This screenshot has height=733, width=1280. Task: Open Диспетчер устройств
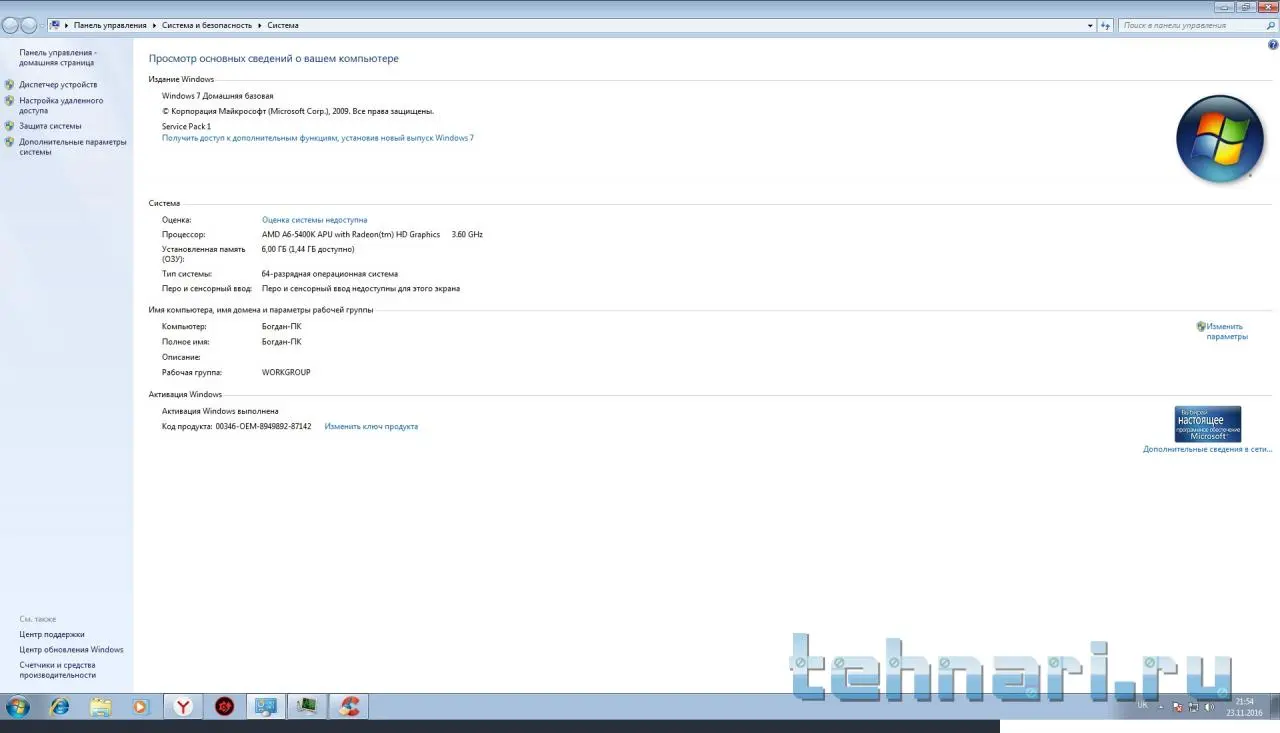(58, 85)
